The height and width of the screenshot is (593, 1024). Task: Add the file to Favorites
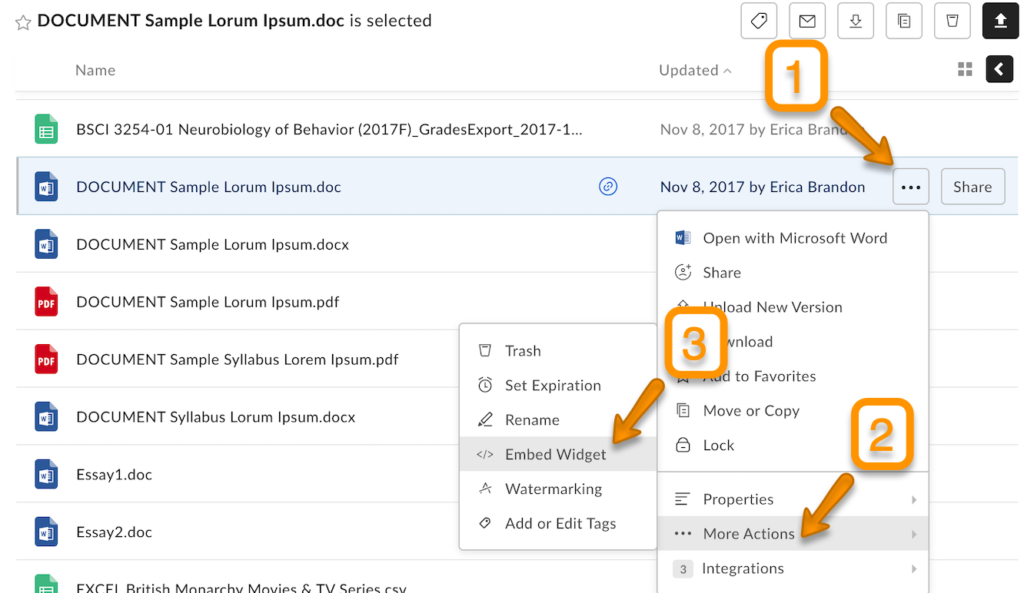click(x=757, y=376)
